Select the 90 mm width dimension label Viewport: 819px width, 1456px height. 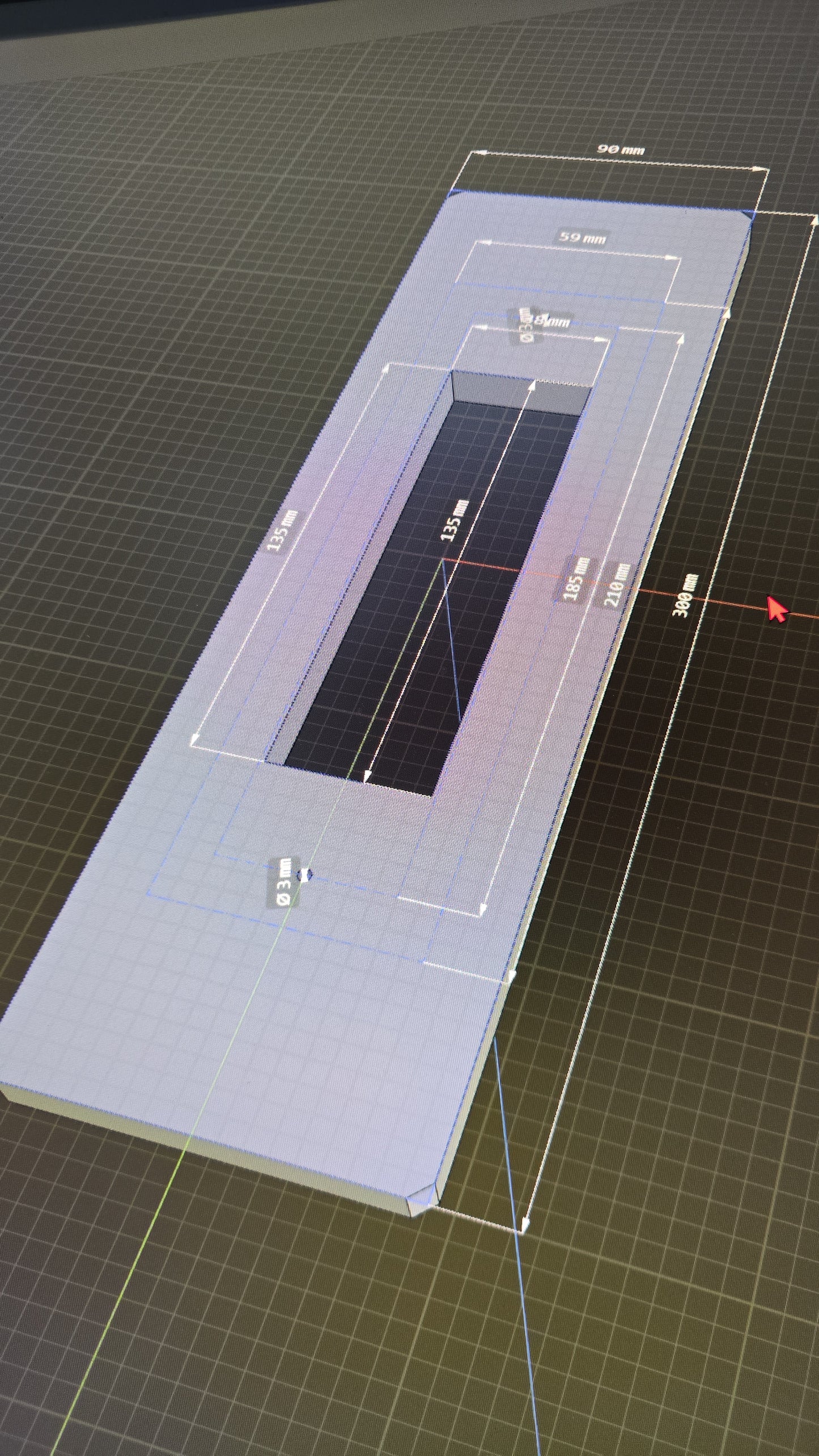621,150
